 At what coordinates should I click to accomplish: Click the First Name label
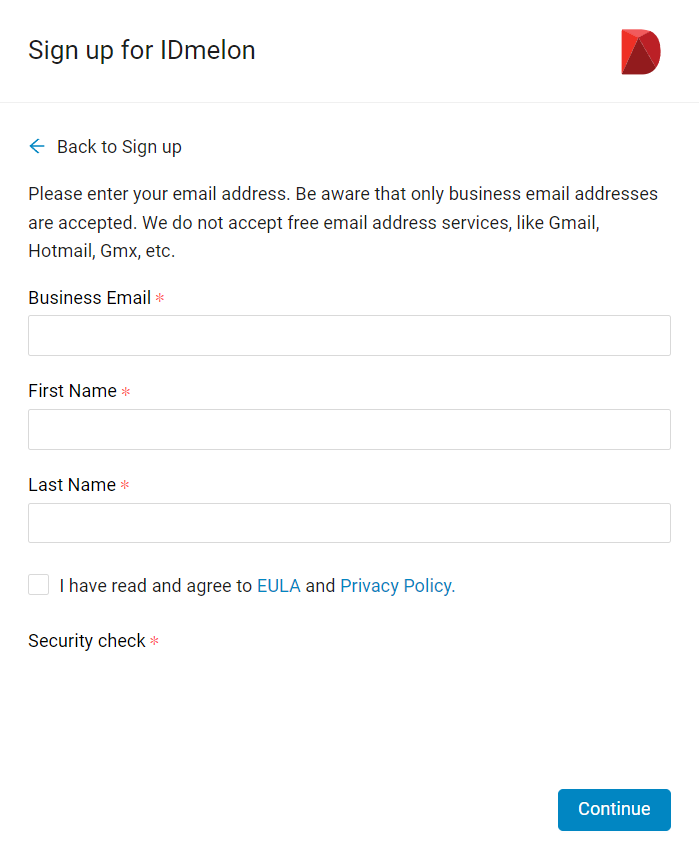pos(73,391)
